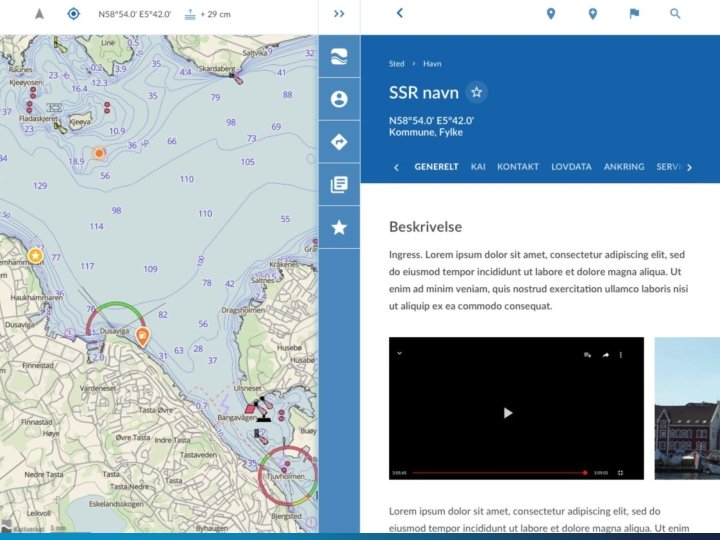
Task: Click the Bangavågen label on map
Action: coord(236,417)
